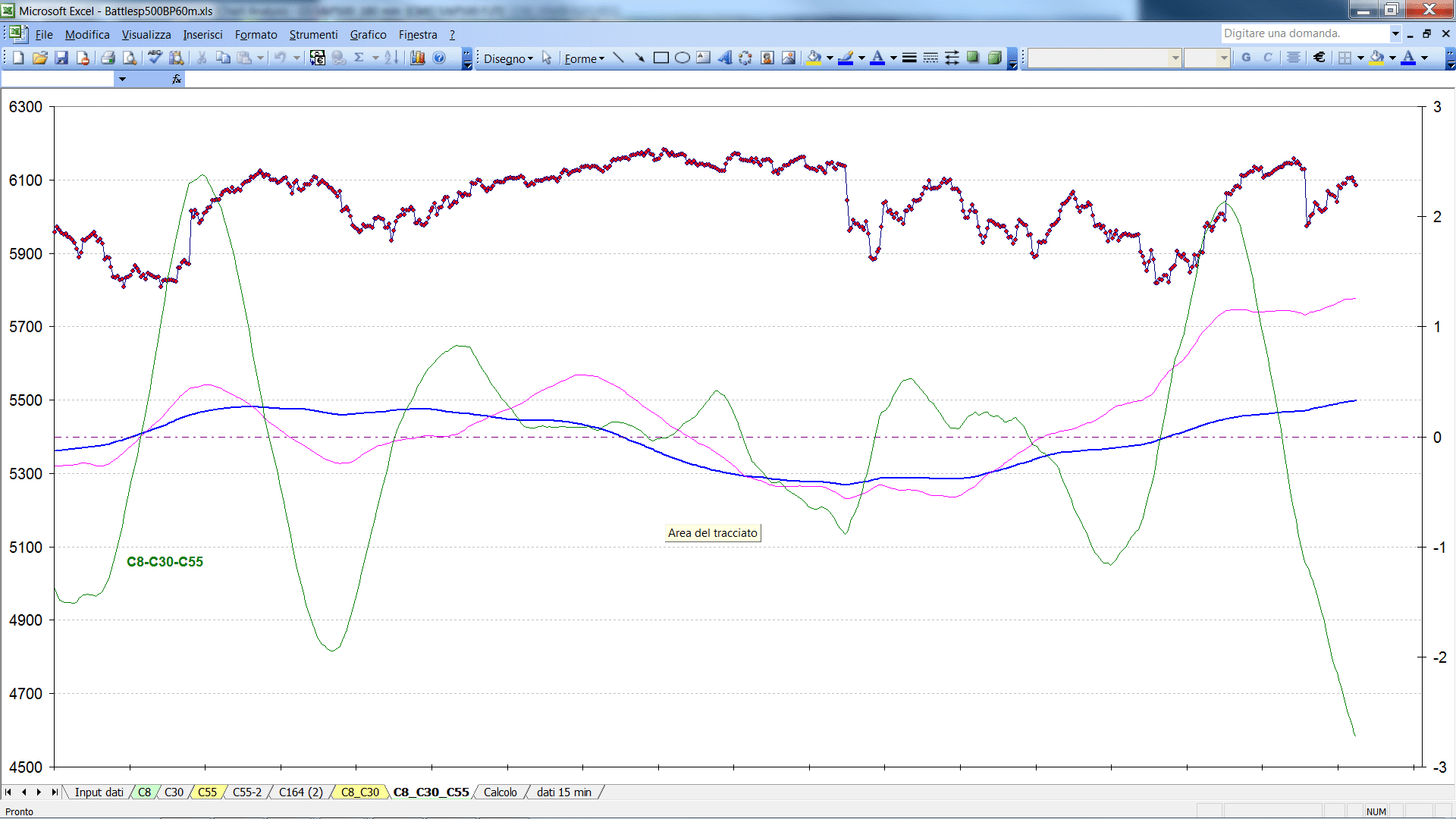This screenshot has width=1456, height=819.
Task: Launch the chart wizard icon
Action: pos(418,58)
